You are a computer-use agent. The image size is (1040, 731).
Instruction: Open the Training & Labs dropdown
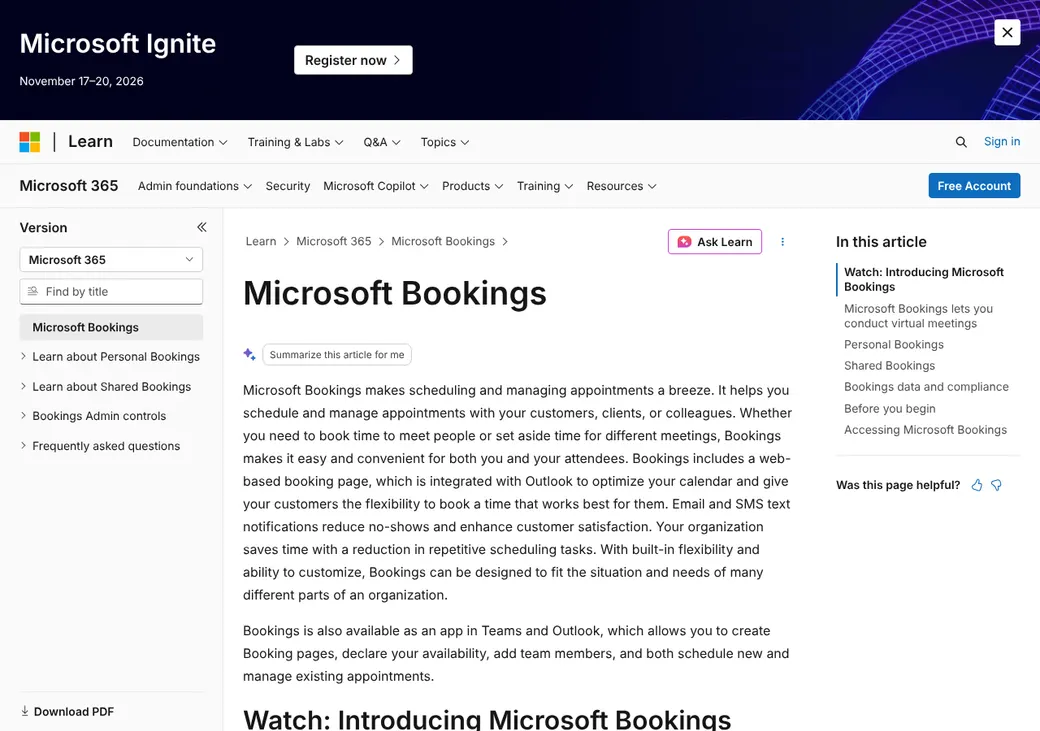pos(295,142)
